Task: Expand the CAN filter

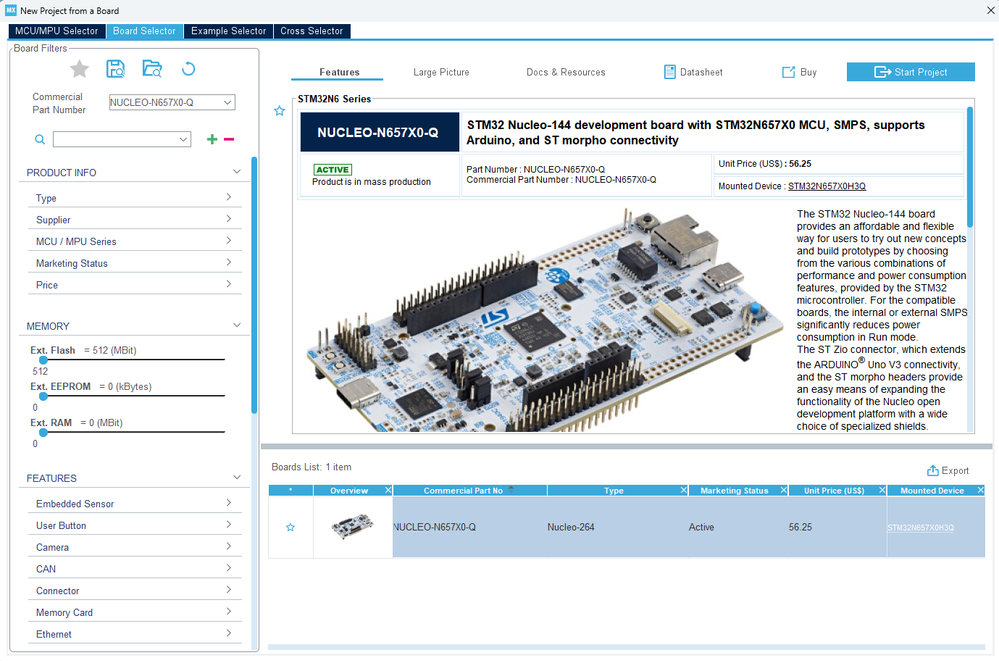Action: (x=229, y=568)
